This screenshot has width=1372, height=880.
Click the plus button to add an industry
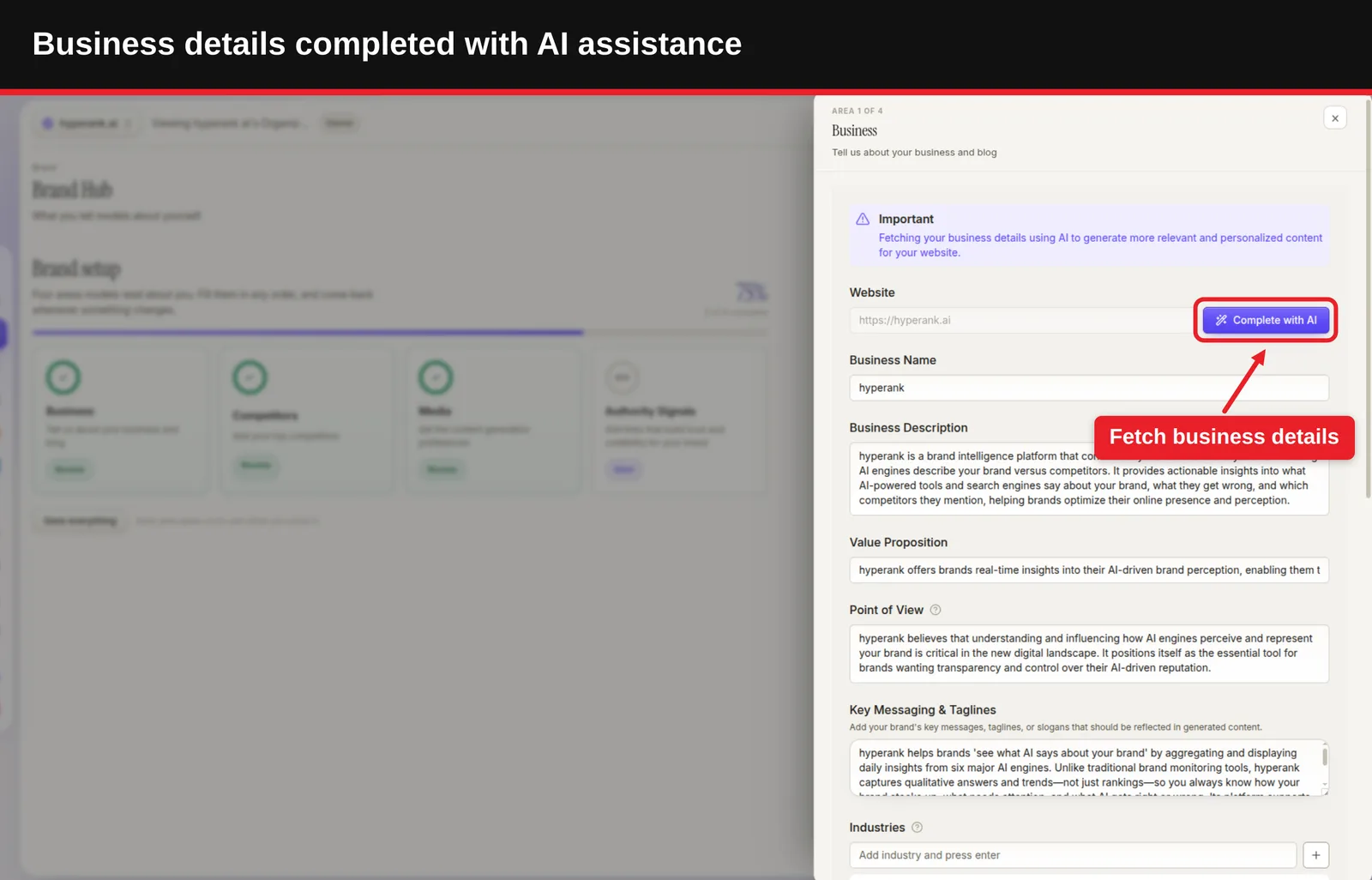[x=1316, y=855]
